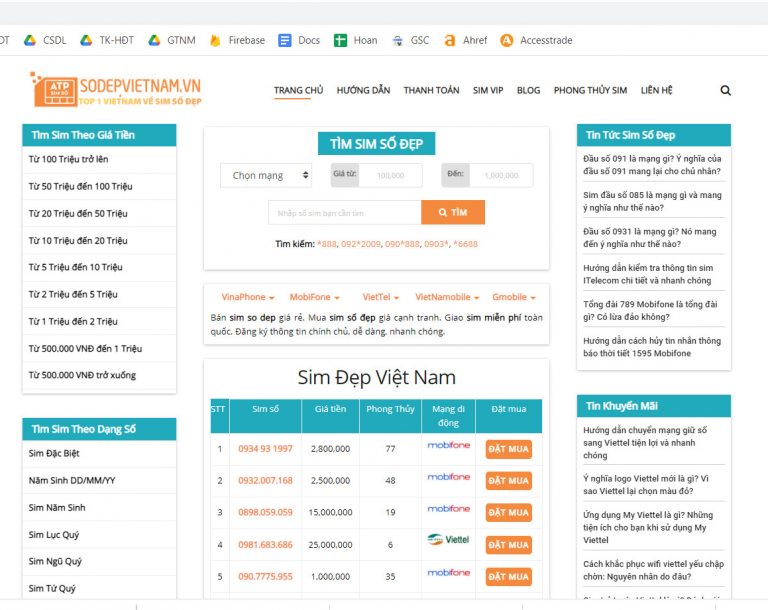Screen dimensions: 768x610
Task: Open the GSC bookmark
Action: [x=410, y=40]
